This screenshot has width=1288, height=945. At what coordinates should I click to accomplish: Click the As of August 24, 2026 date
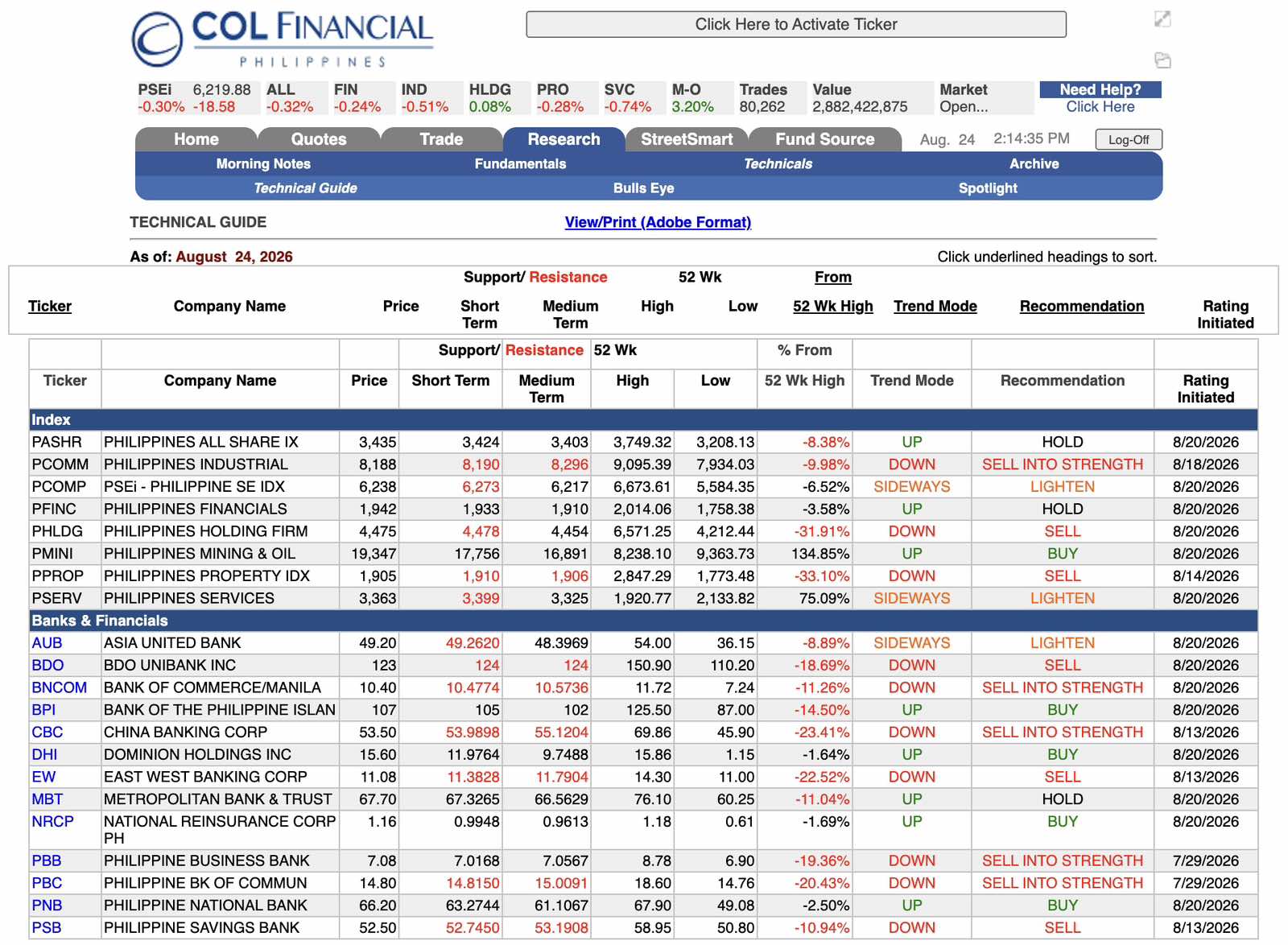(234, 257)
